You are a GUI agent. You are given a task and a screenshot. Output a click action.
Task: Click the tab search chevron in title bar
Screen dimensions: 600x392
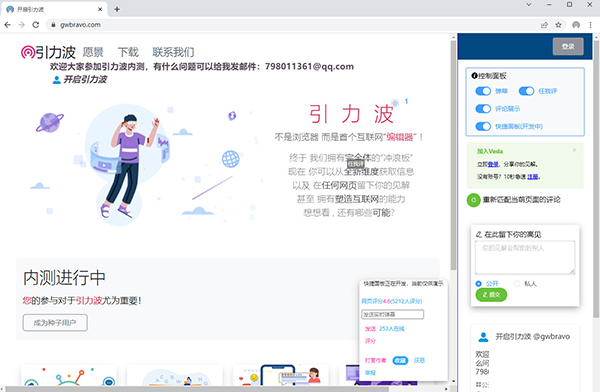529,5
